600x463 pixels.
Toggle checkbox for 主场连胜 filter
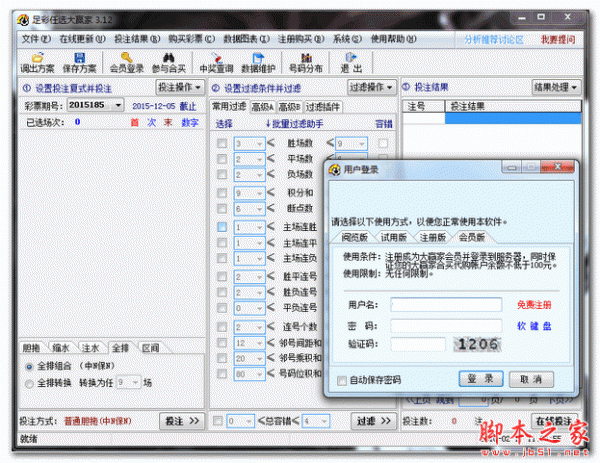click(x=222, y=227)
